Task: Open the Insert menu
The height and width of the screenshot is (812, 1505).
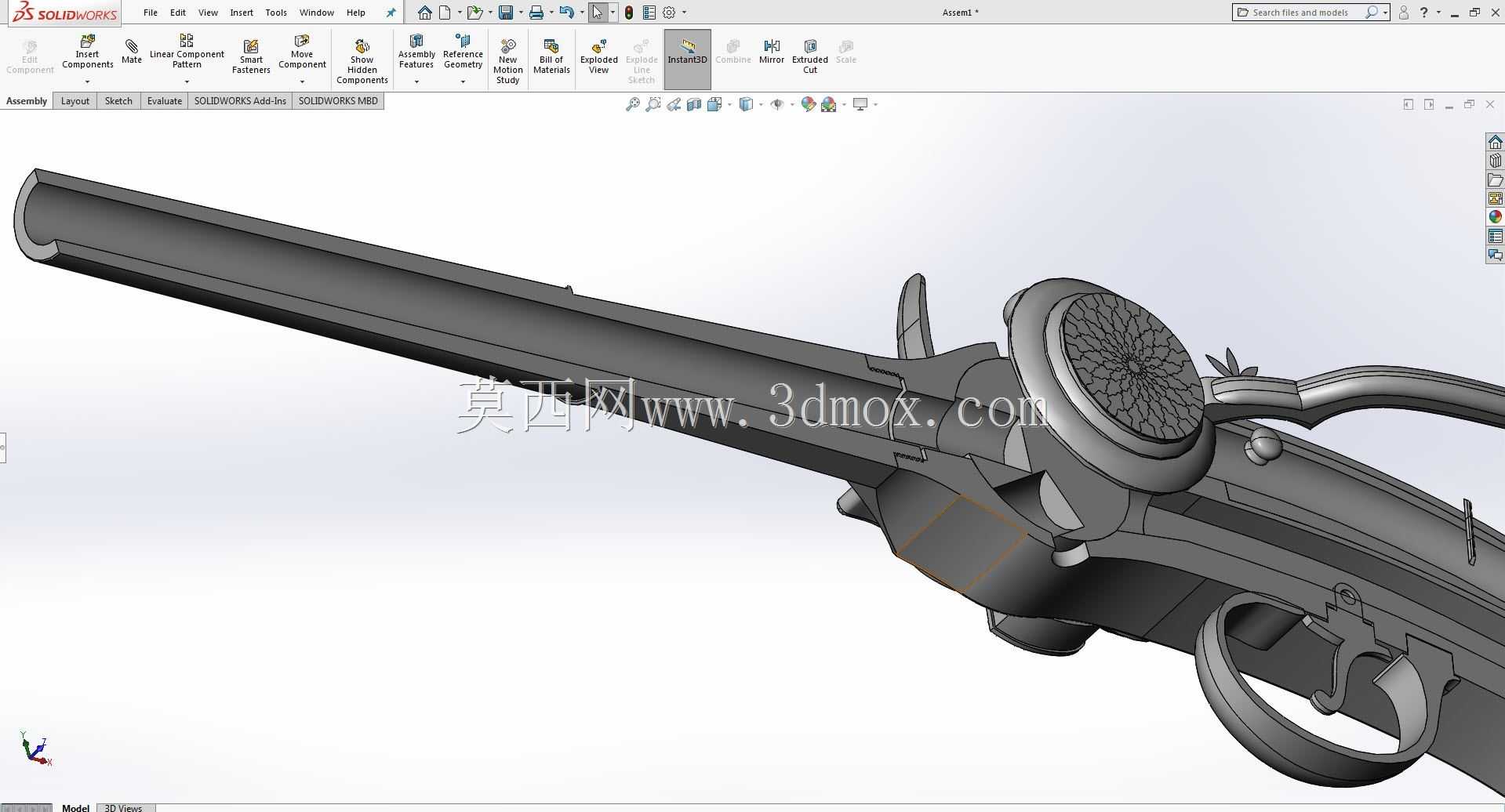Action: [x=242, y=13]
